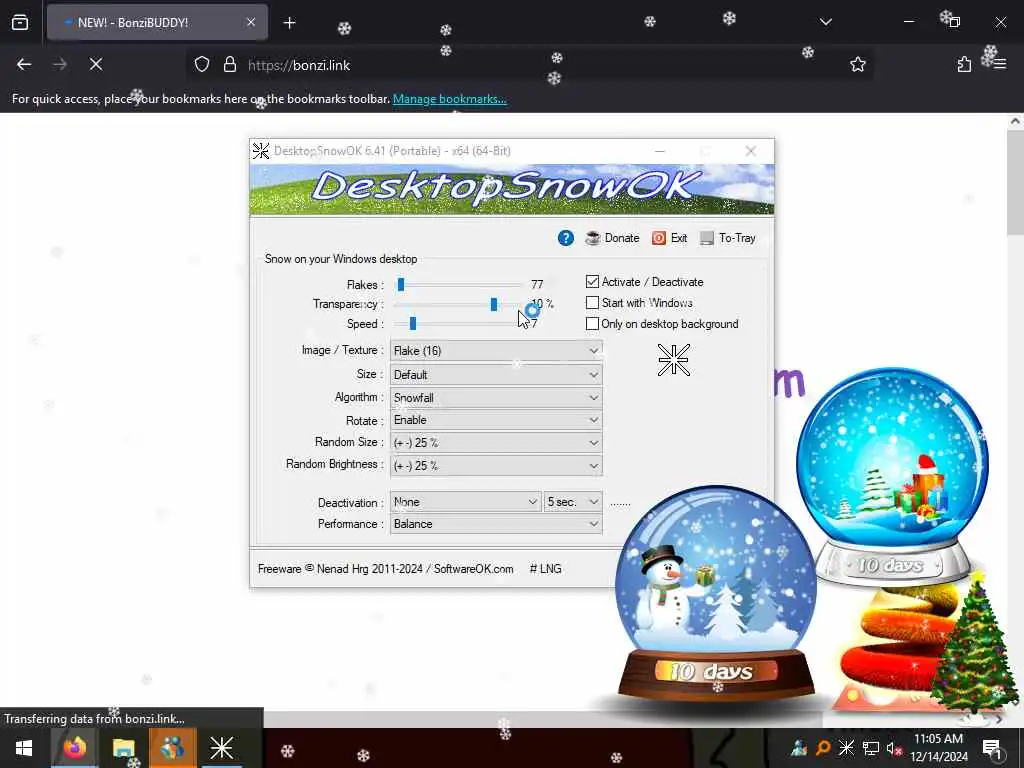Click the snowflake icon in system tray
Image resolution: width=1024 pixels, height=768 pixels.
coord(846,748)
